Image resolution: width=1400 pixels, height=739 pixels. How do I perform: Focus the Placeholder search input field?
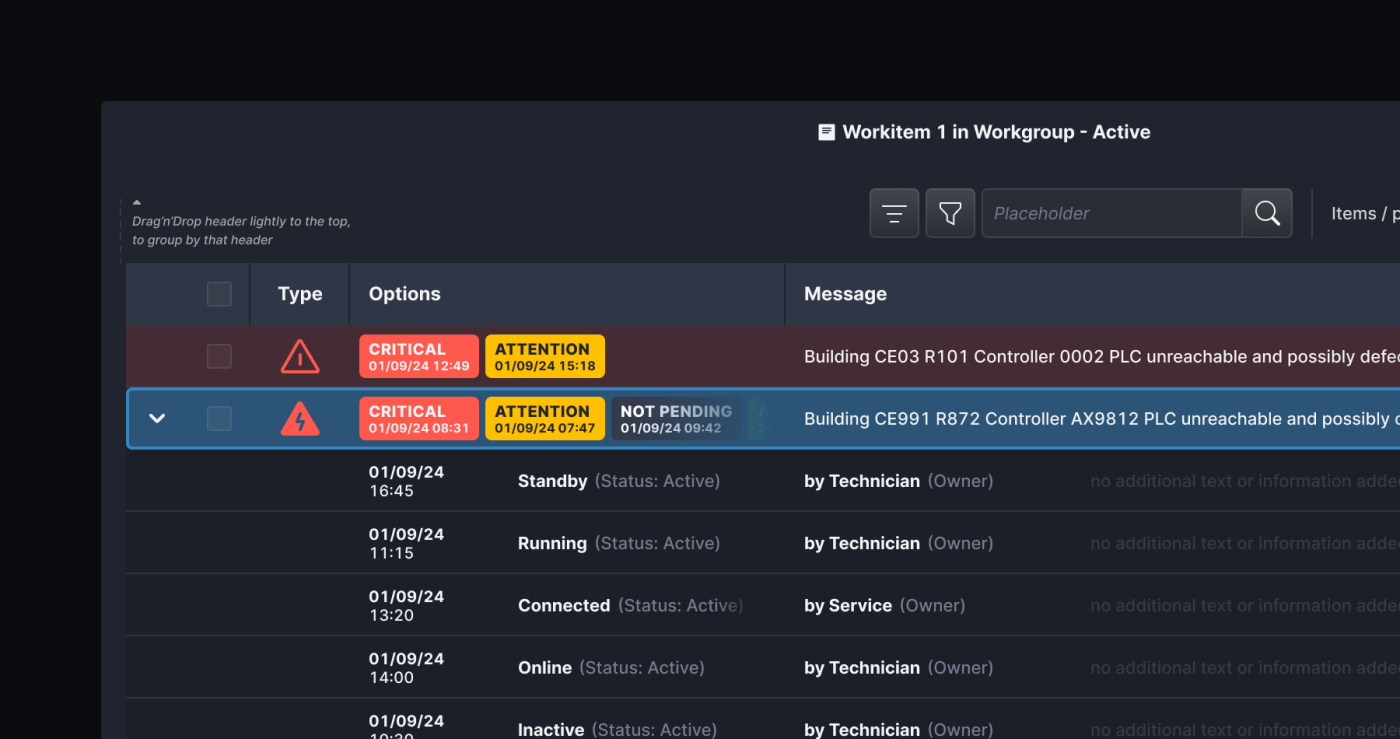click(1111, 213)
